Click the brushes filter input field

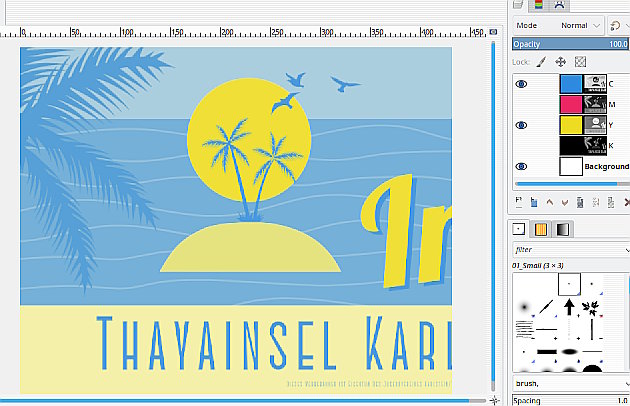pos(567,250)
